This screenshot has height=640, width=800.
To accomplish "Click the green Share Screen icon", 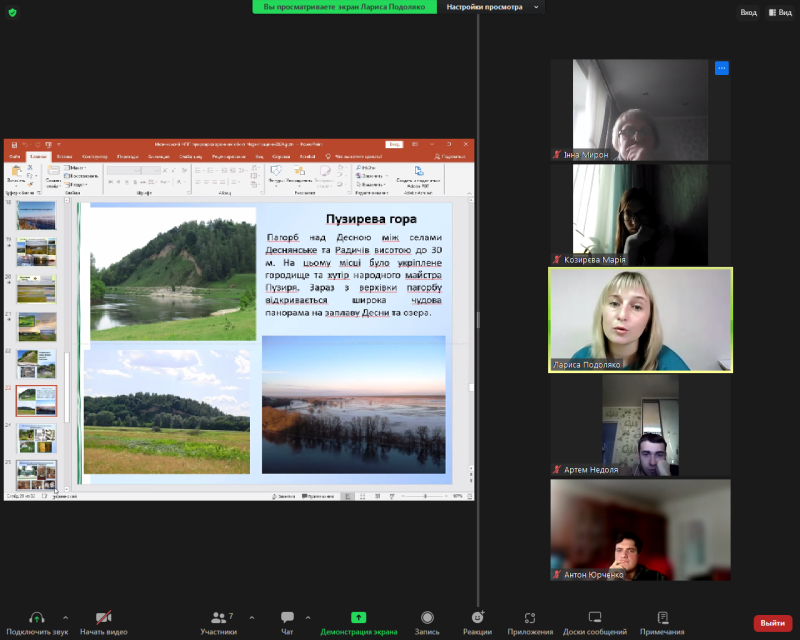I will pyautogui.click(x=358, y=618).
